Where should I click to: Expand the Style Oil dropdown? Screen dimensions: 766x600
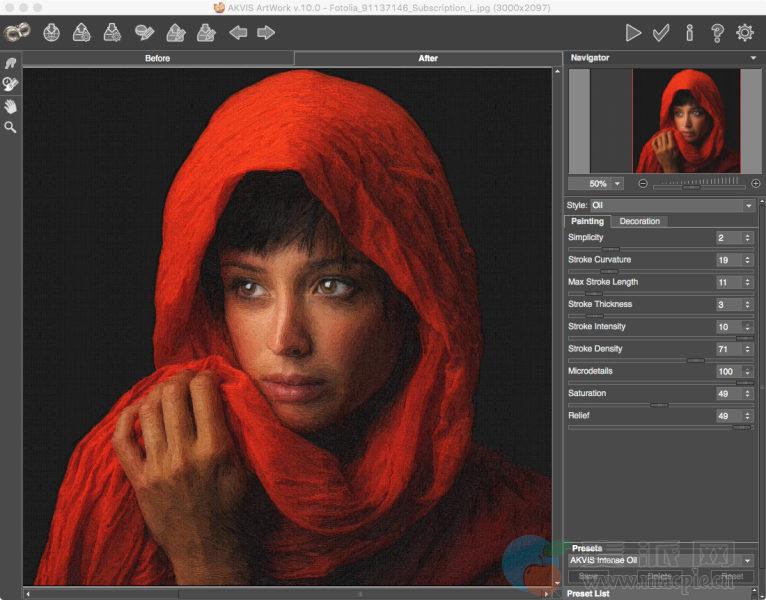point(749,206)
